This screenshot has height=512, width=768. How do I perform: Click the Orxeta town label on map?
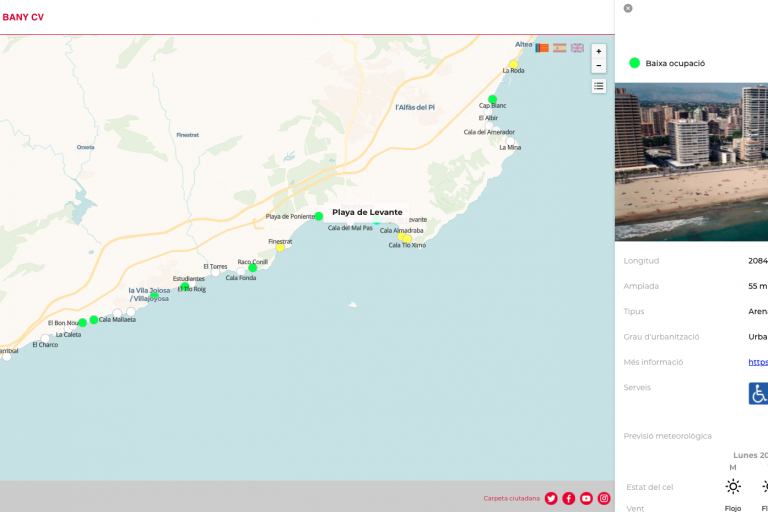86,147
